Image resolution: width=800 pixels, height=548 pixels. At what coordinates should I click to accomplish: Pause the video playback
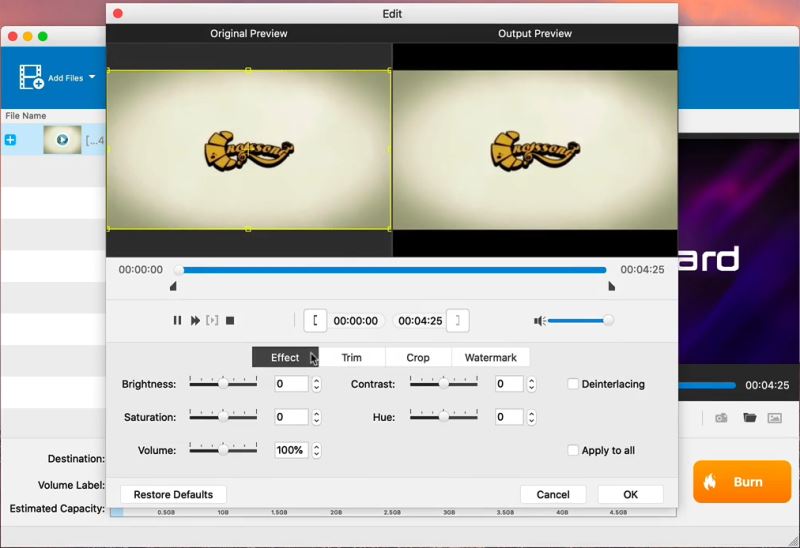177,320
